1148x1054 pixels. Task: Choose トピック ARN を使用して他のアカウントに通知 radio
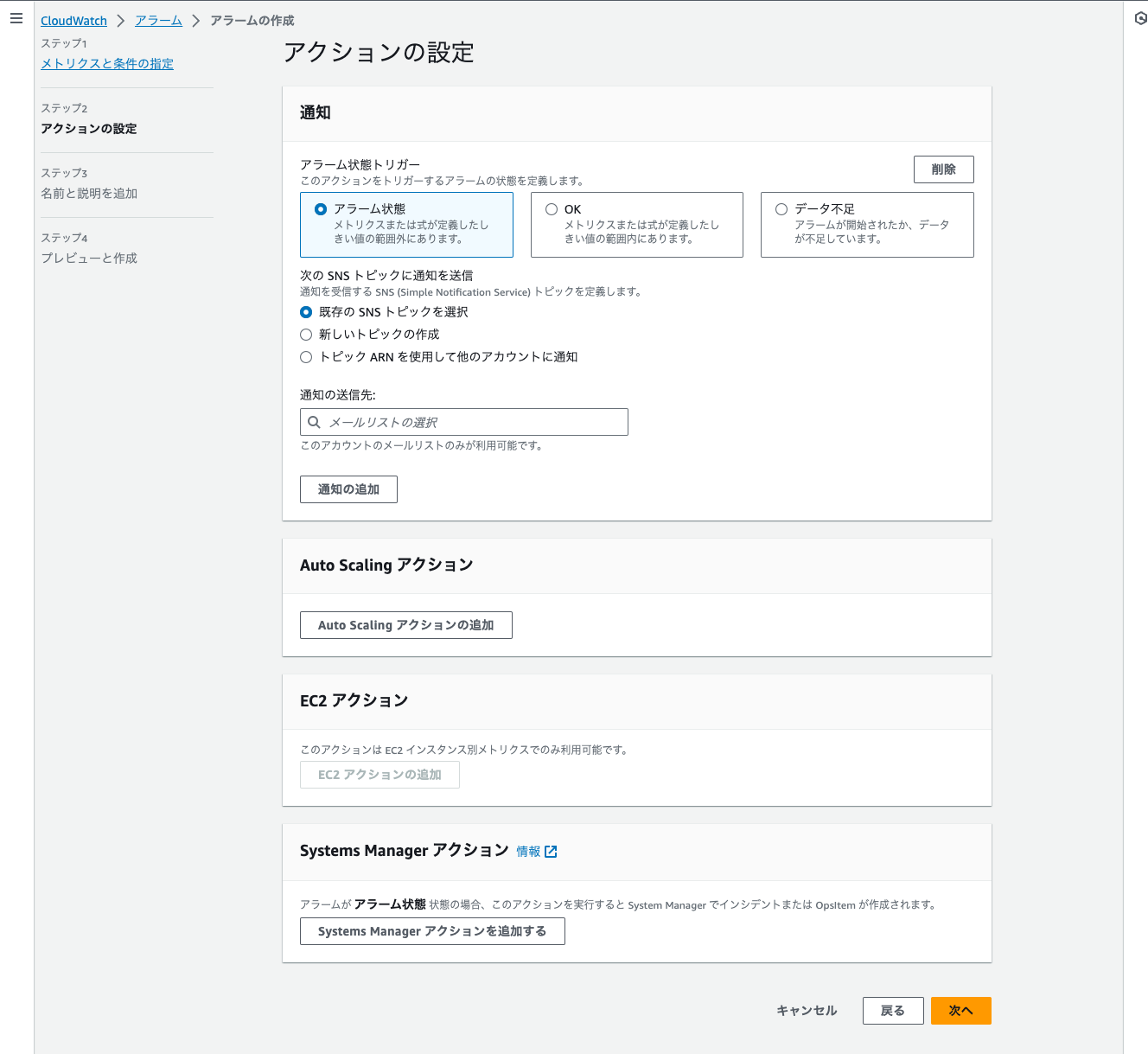point(306,357)
